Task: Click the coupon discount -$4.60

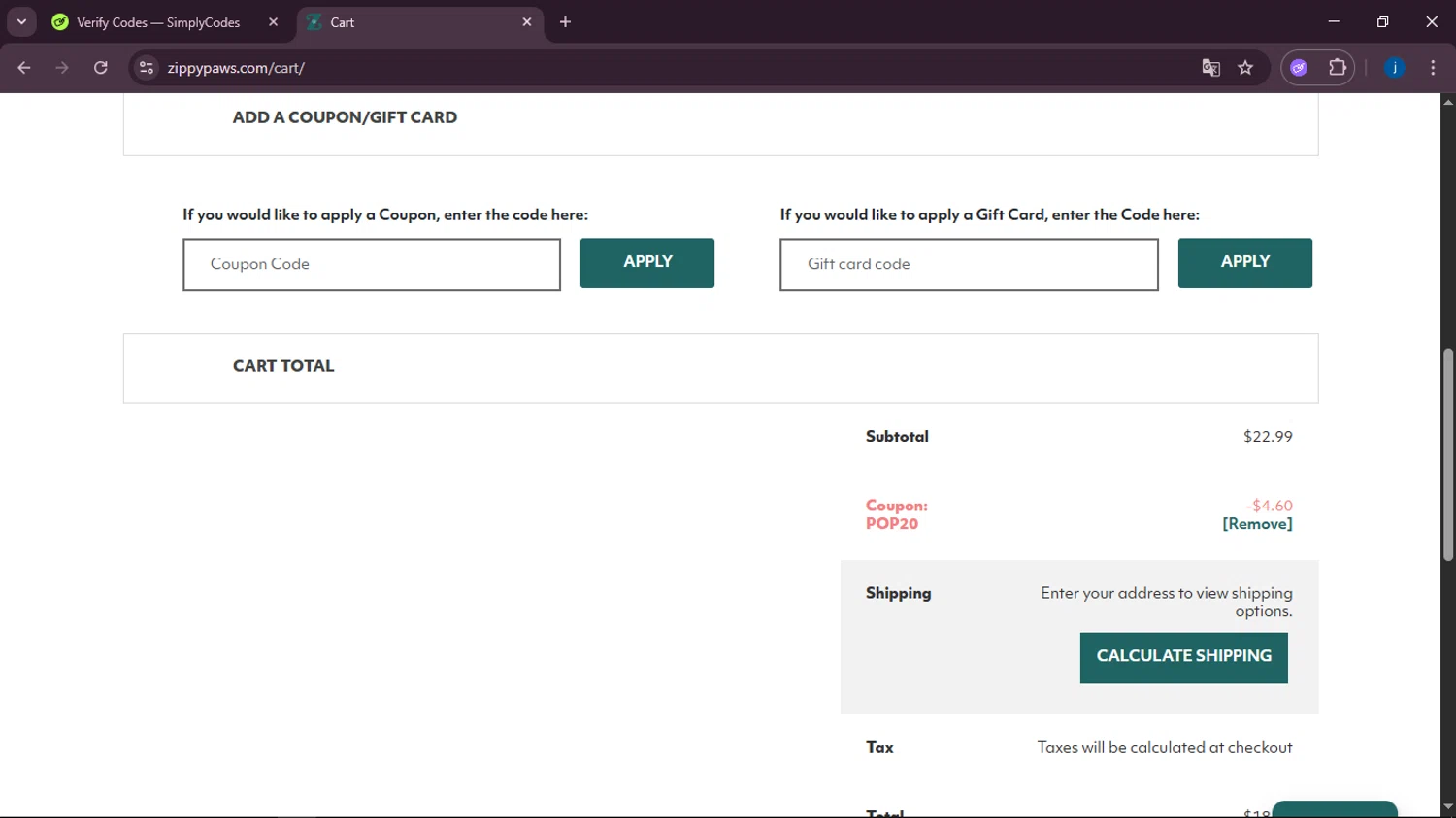Action: tap(1269, 506)
